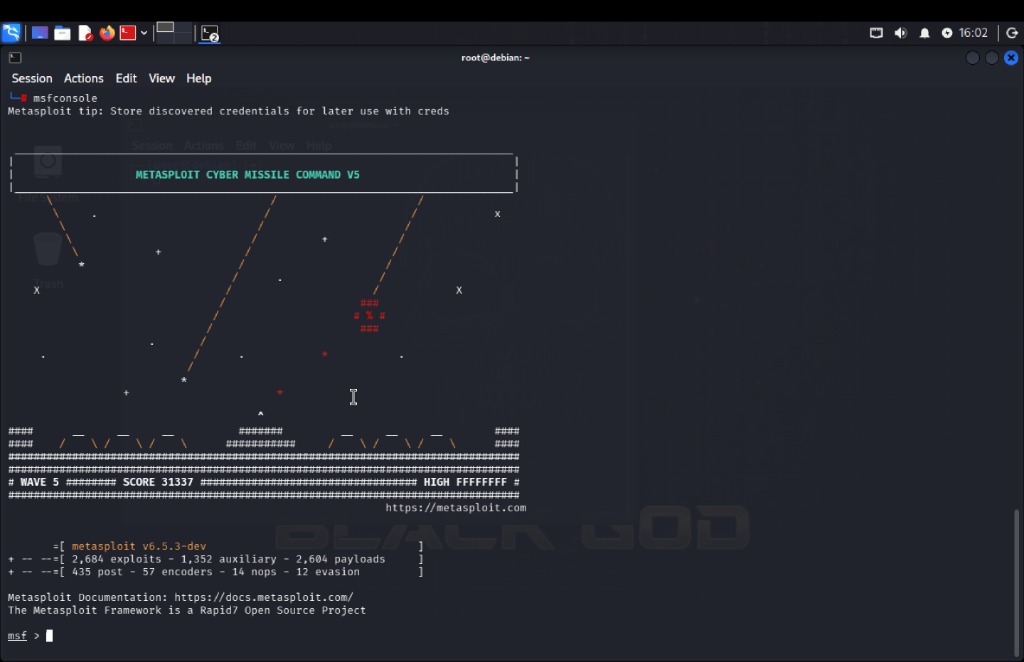Click the msf prompt input cursor

pyautogui.click(x=49, y=635)
